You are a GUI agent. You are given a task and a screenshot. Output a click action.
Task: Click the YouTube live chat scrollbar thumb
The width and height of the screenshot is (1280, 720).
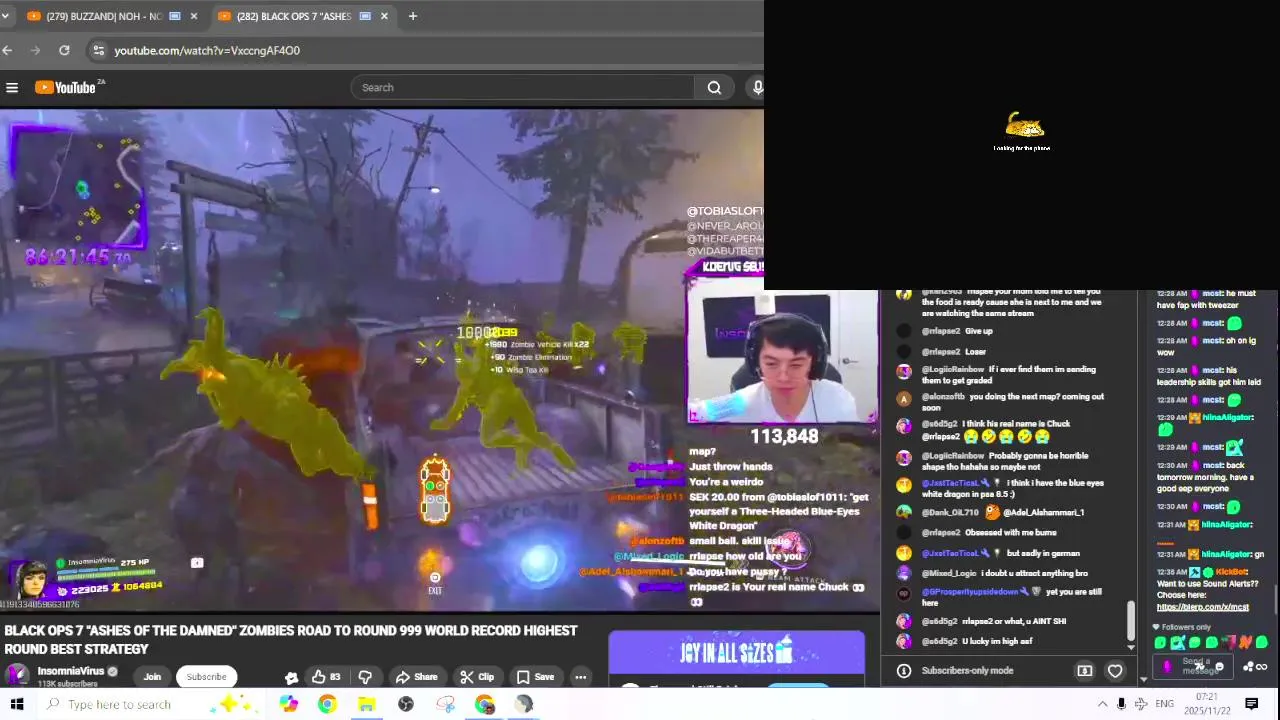1131,620
